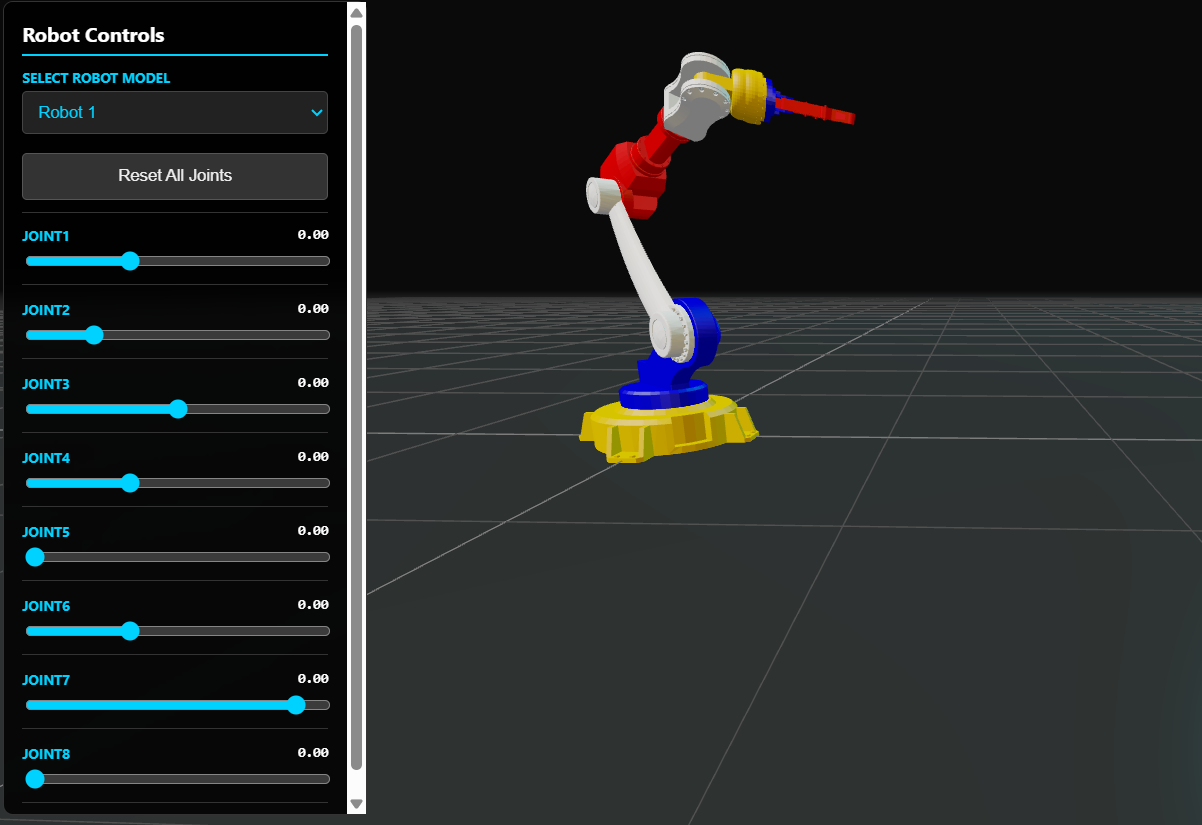Click the SELECT ROBOT MODEL label
The image size is (1202, 825).
(x=96, y=78)
